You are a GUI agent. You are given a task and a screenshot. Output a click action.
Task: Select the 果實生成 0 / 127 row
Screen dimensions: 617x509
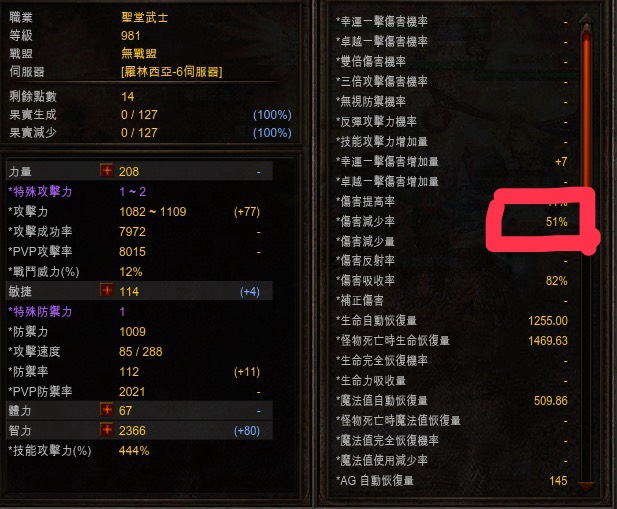click(150, 115)
